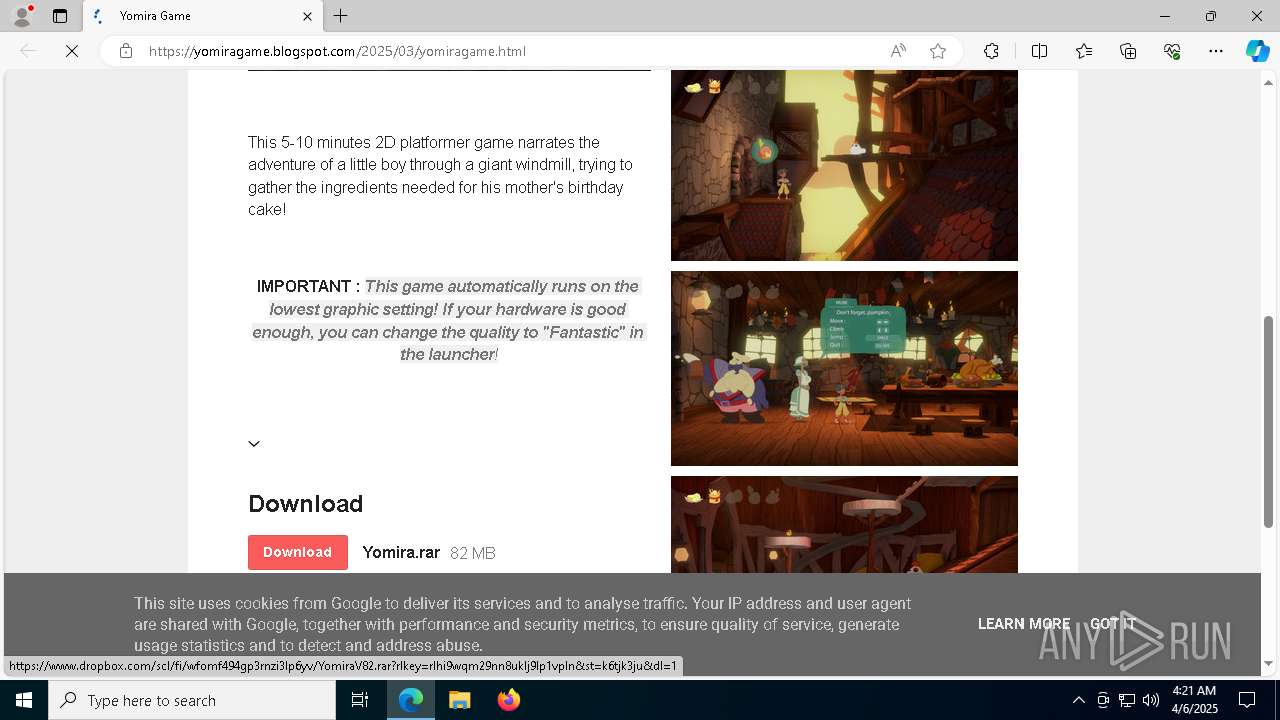Screen dimensions: 1280x720
Task: Open the Windows Start menu
Action: pos(24,700)
